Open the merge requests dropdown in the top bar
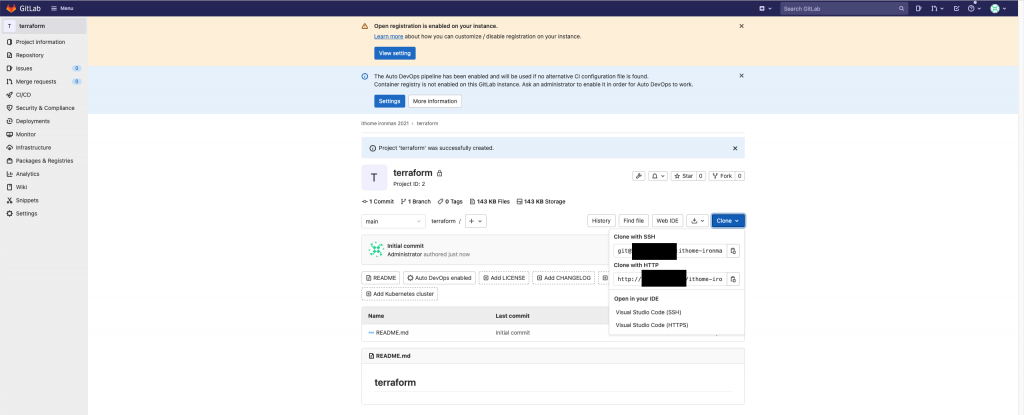 click(937, 8)
